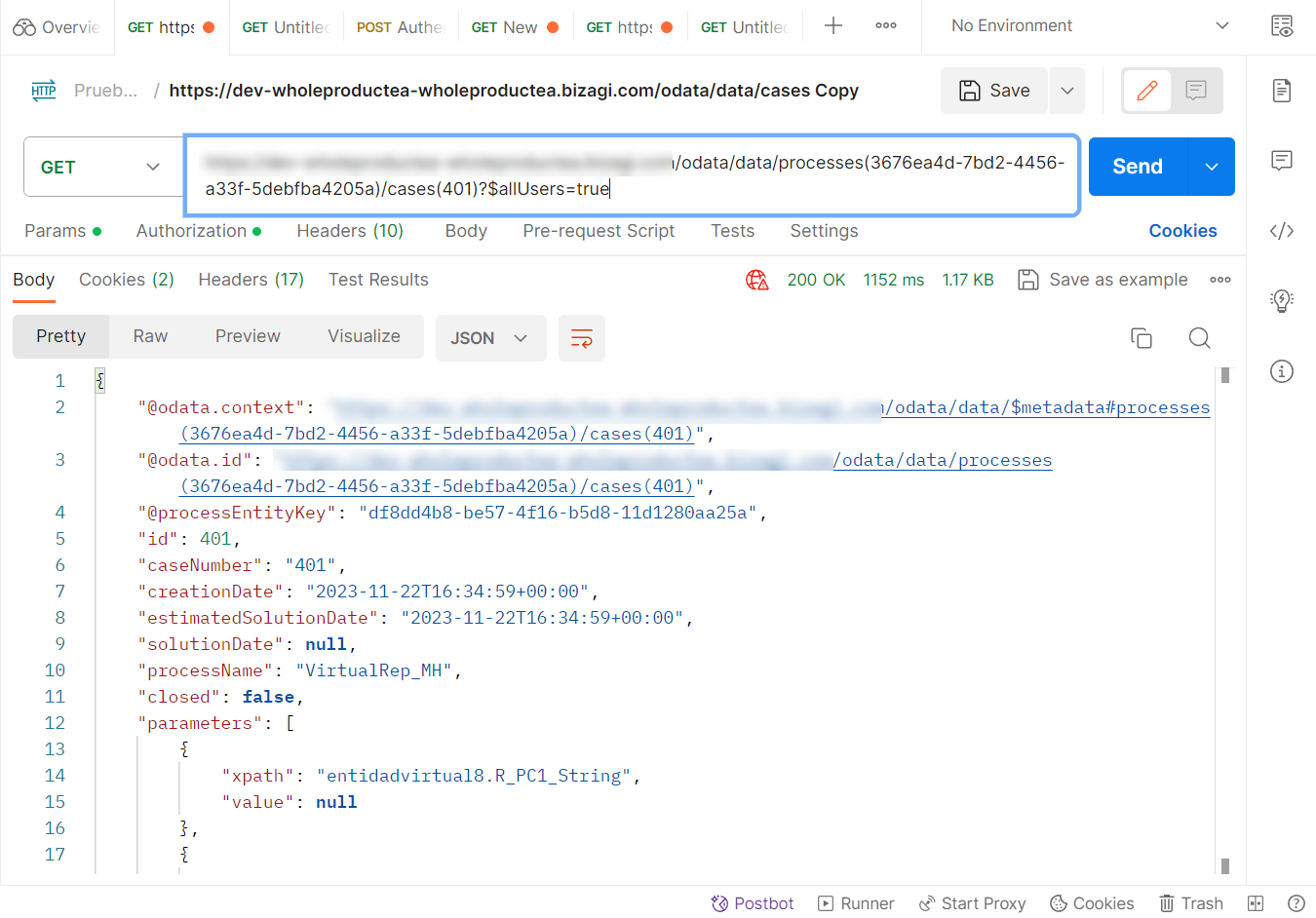Viewport: 1316px width, 918px height.
Task: Toggle the two-pane layout icon
Action: click(x=1256, y=903)
